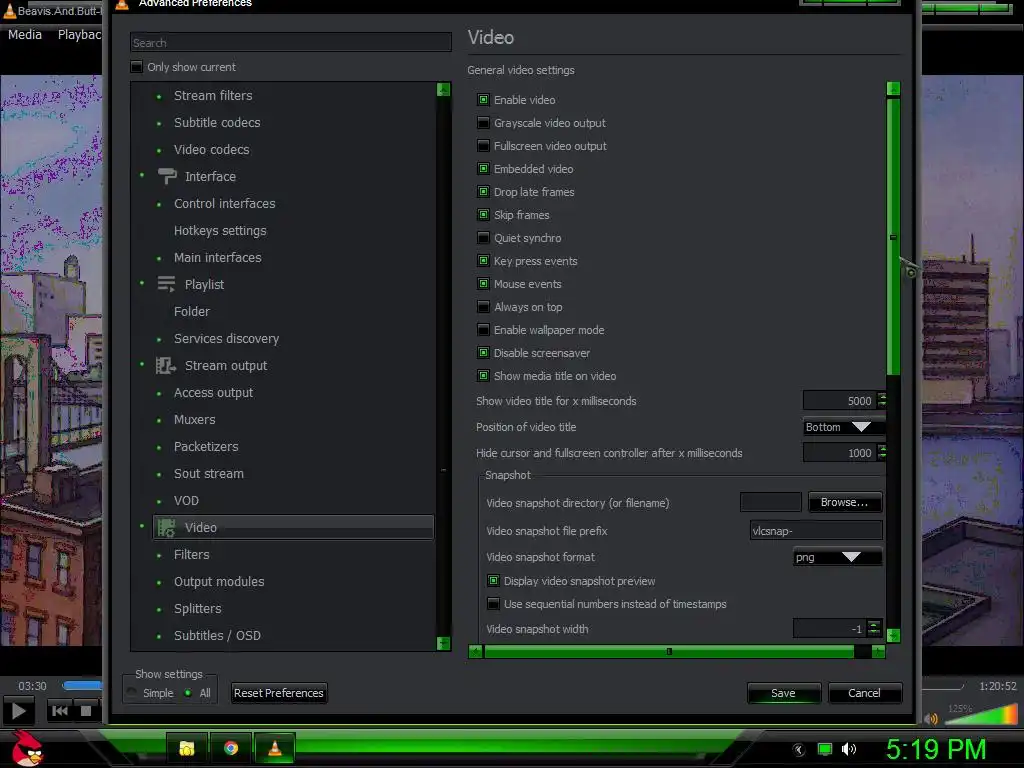Screen dimensions: 1024x768
Task: Open the Media menu in VLC
Action: click(x=25, y=35)
